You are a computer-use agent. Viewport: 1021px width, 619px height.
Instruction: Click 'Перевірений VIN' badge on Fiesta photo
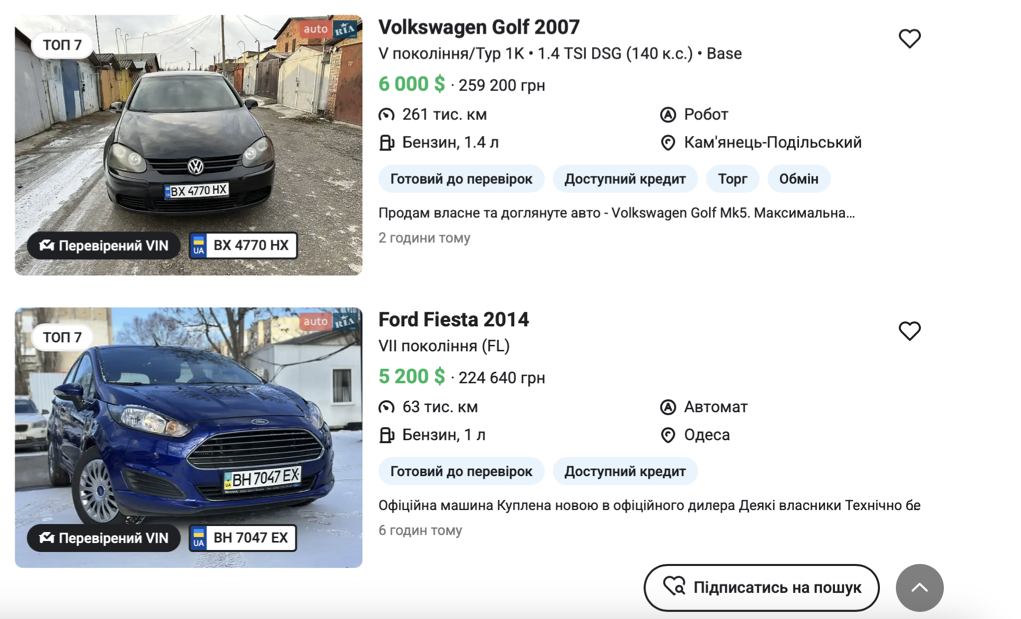pyautogui.click(x=104, y=538)
